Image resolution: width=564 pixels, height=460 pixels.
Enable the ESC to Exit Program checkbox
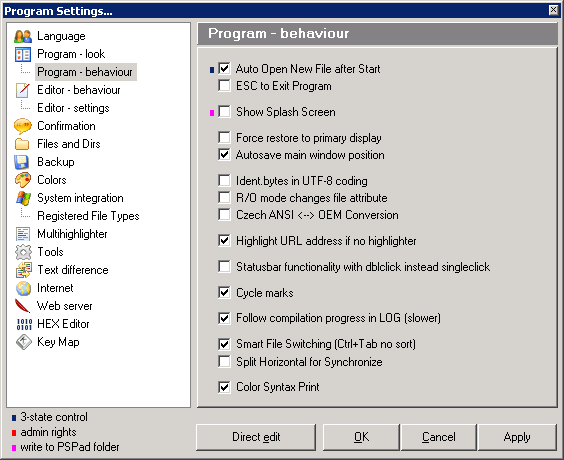(224, 86)
